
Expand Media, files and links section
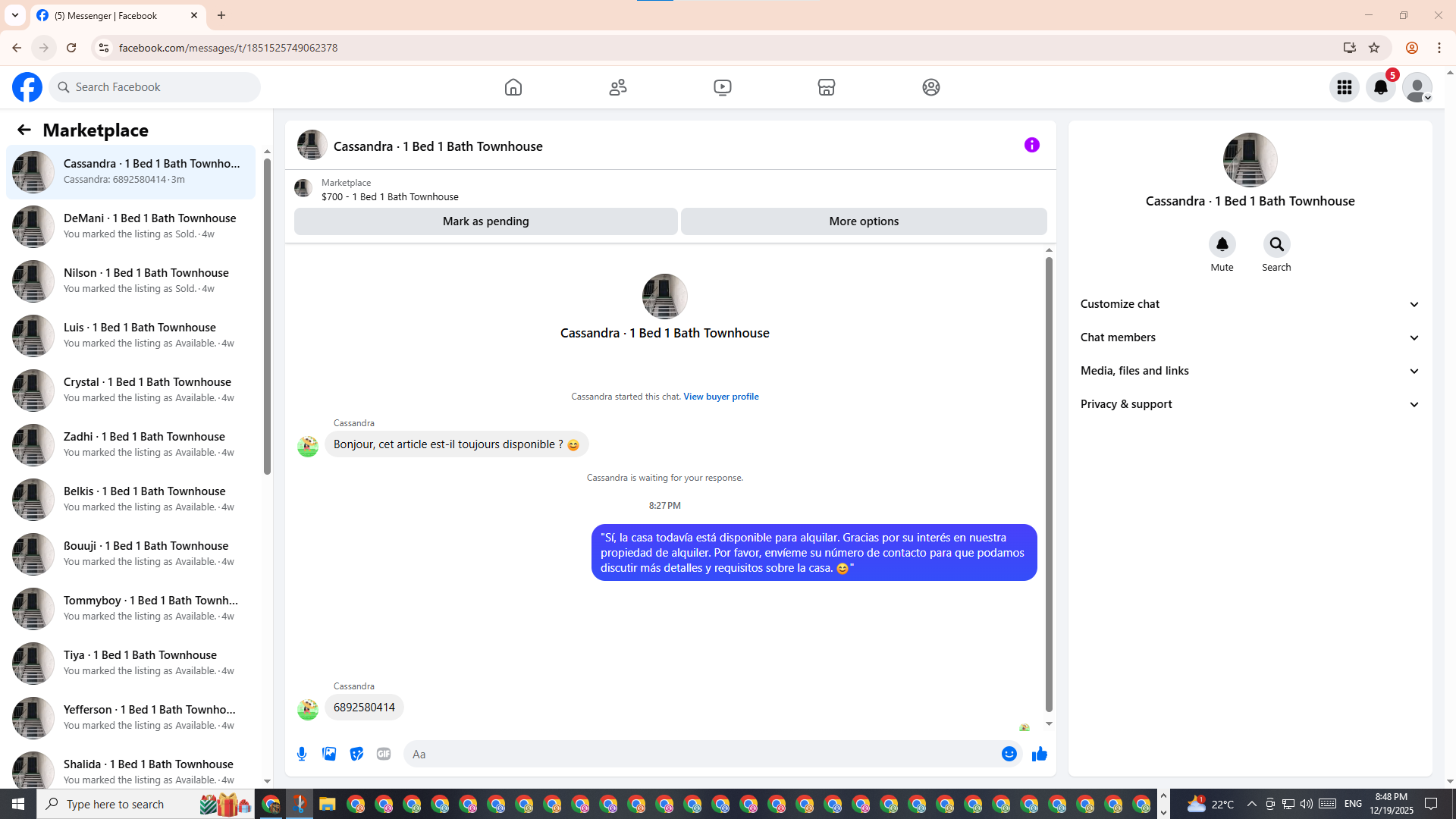click(1250, 371)
